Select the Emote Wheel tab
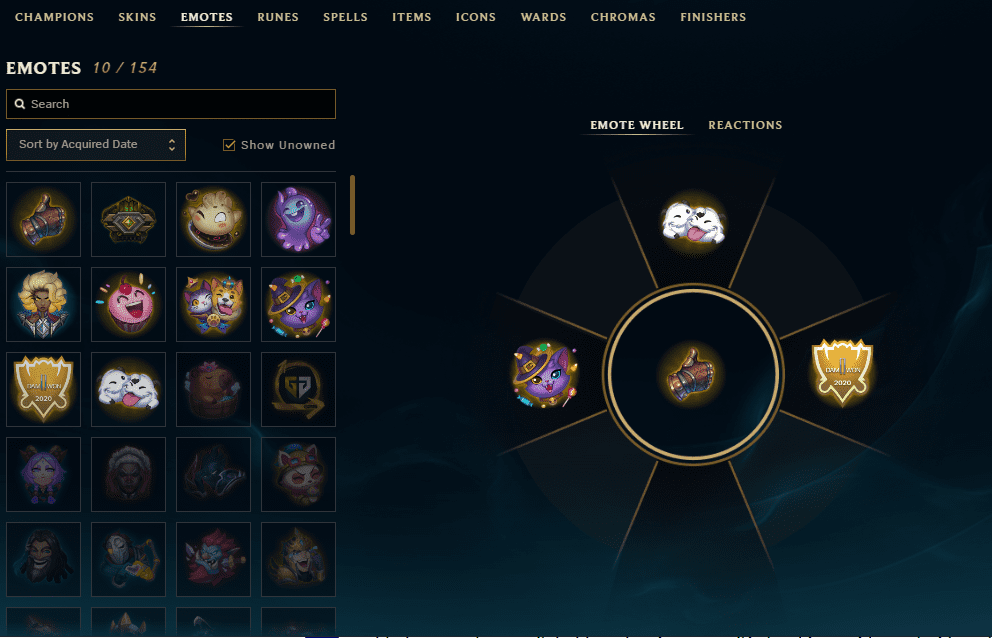The width and height of the screenshot is (992, 638). click(637, 125)
